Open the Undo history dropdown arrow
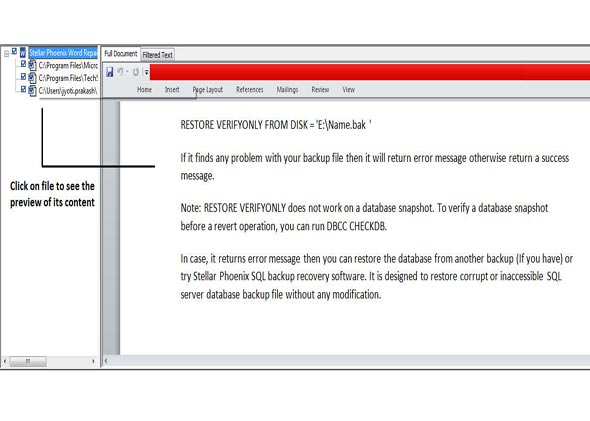The width and height of the screenshot is (590, 421). (127, 71)
